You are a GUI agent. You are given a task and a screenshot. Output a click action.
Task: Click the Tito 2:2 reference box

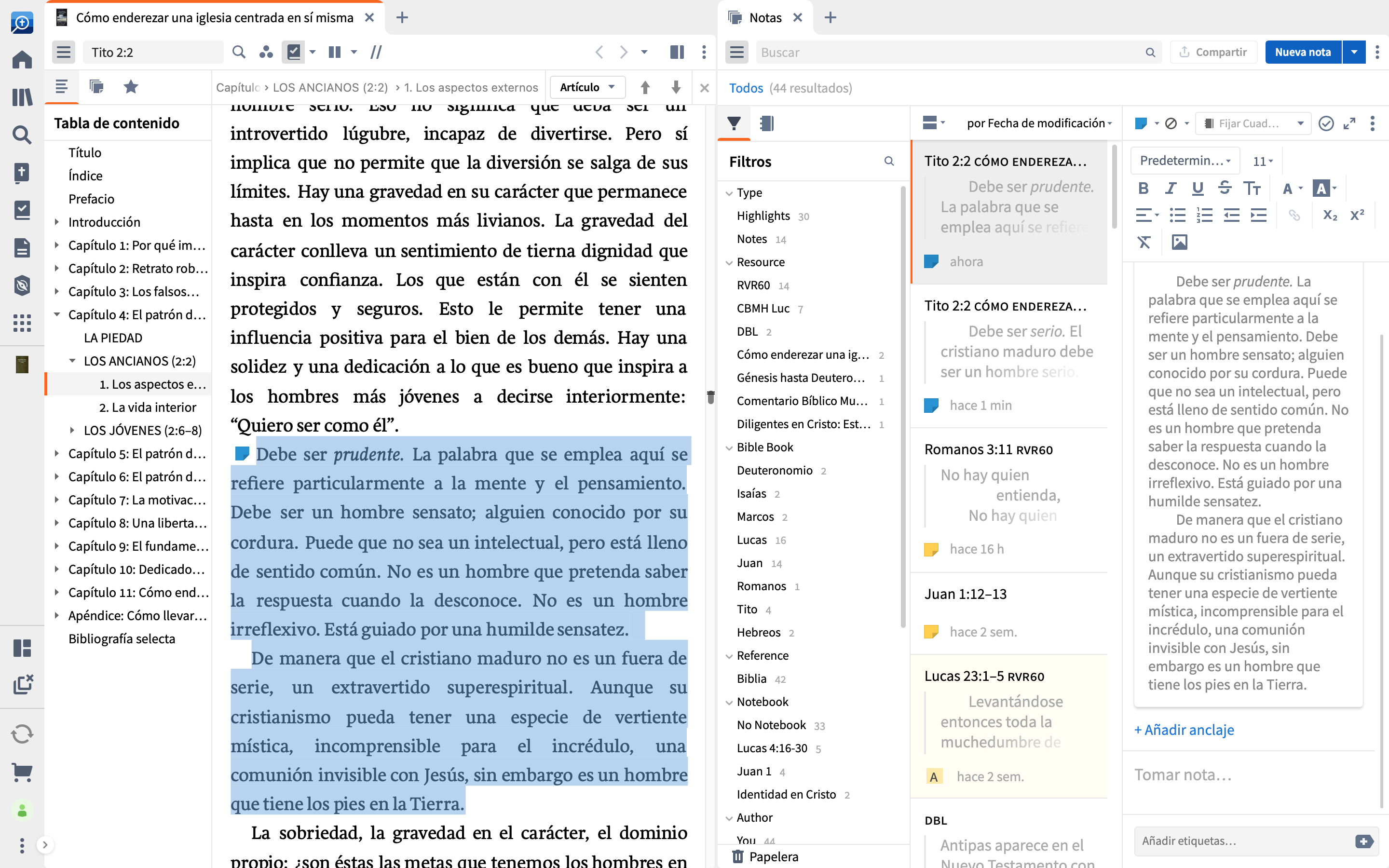tap(153, 52)
